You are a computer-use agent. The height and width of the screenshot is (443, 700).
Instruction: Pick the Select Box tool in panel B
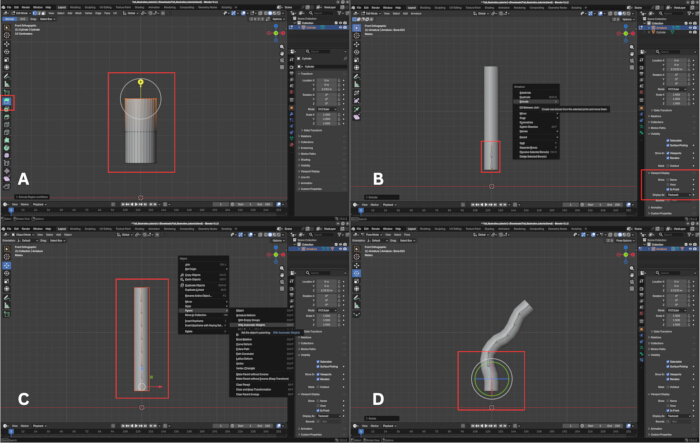(357, 28)
